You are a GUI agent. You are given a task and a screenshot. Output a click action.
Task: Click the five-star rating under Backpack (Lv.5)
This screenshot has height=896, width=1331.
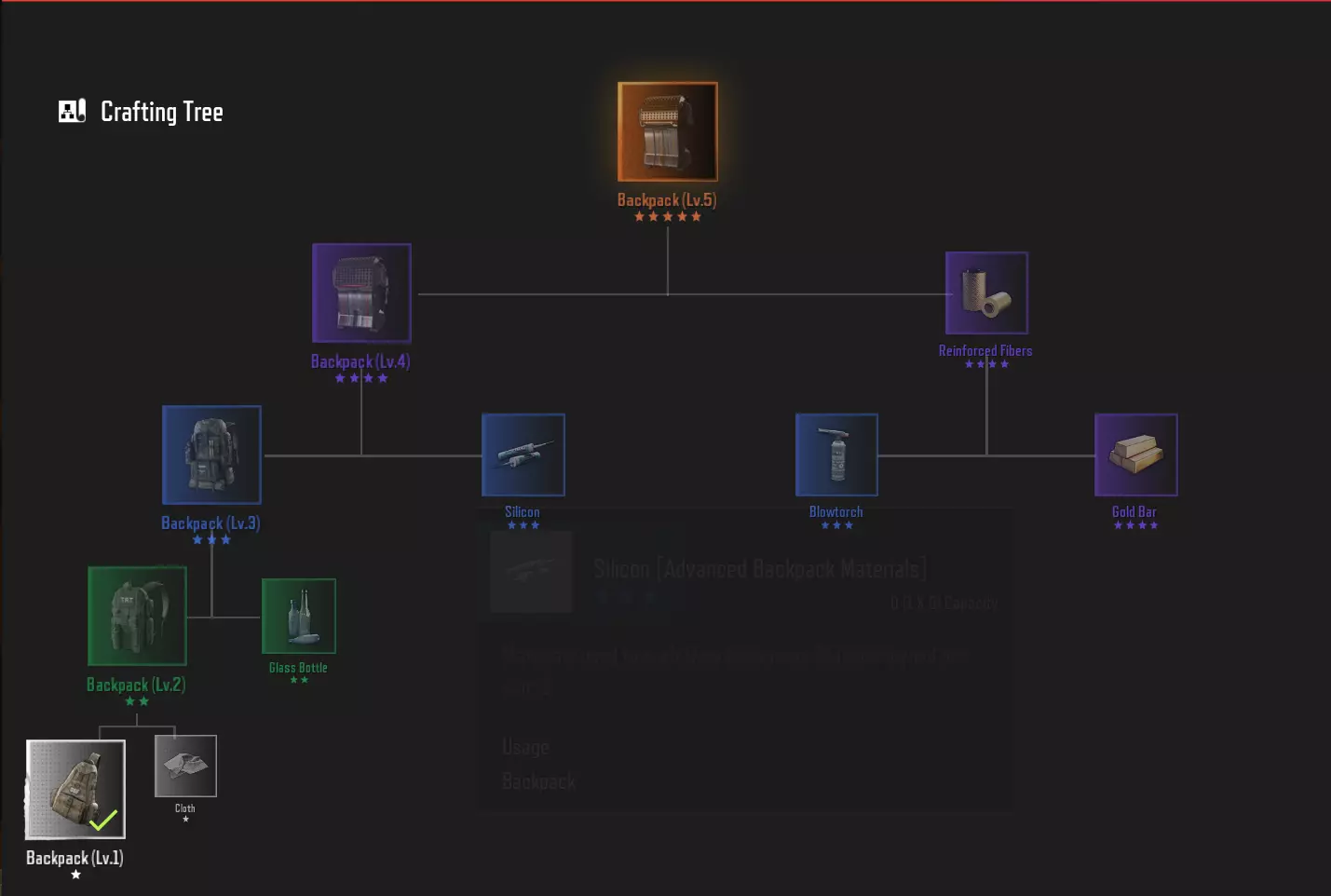coord(668,217)
